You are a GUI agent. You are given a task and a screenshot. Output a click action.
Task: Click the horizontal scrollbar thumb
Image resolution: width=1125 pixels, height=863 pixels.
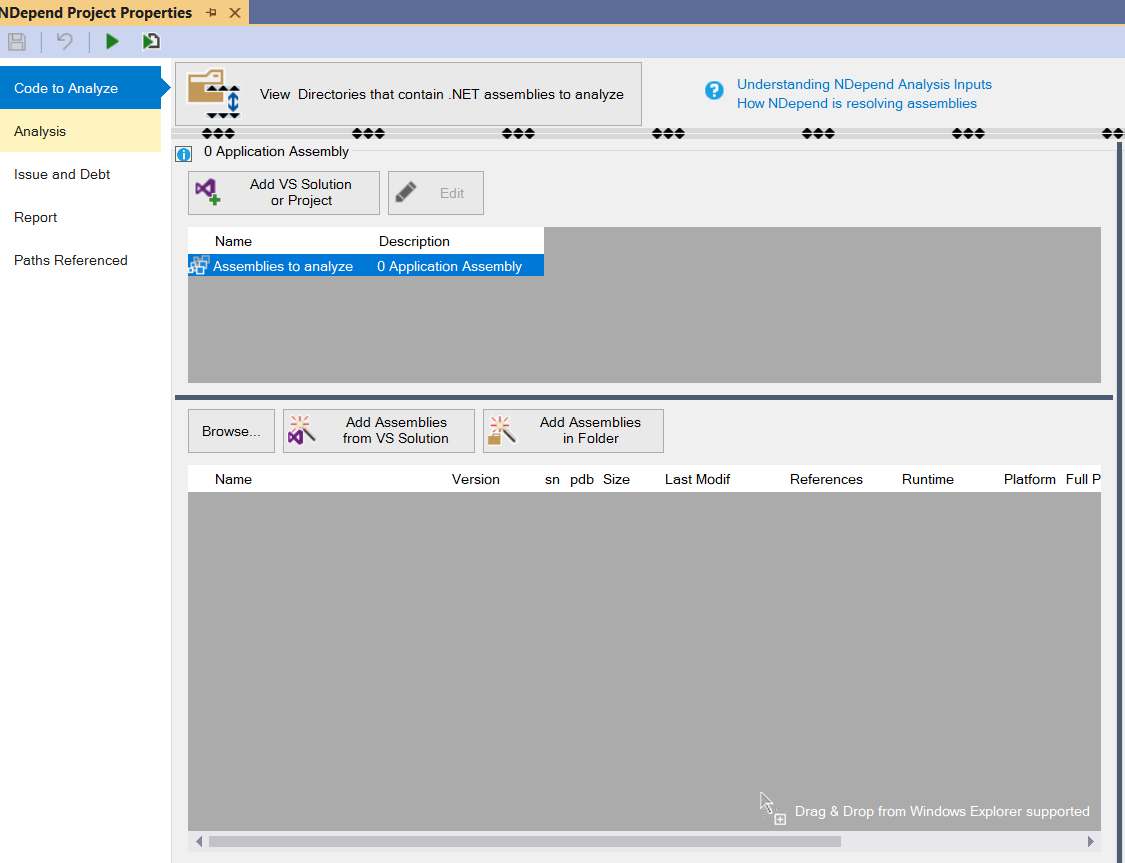524,841
